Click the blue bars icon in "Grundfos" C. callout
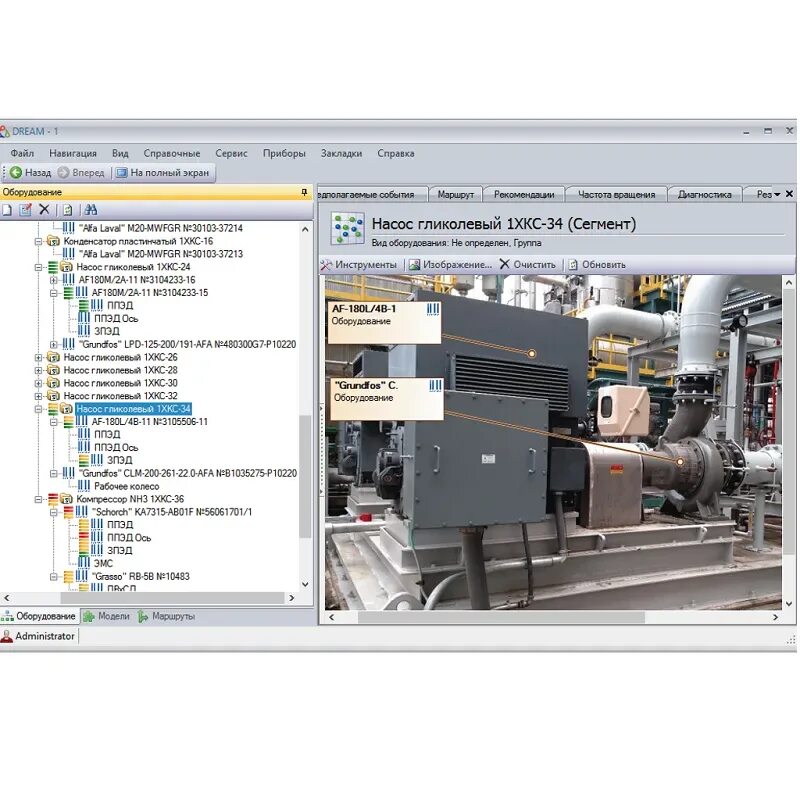 point(436,386)
